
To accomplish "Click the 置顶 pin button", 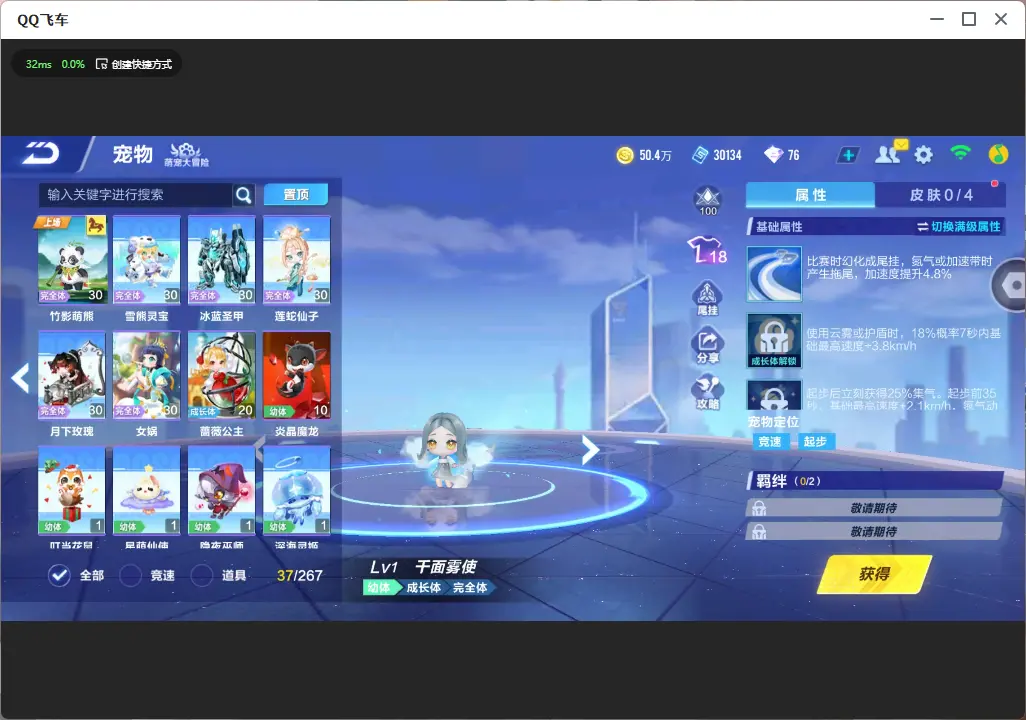I will pyautogui.click(x=296, y=194).
